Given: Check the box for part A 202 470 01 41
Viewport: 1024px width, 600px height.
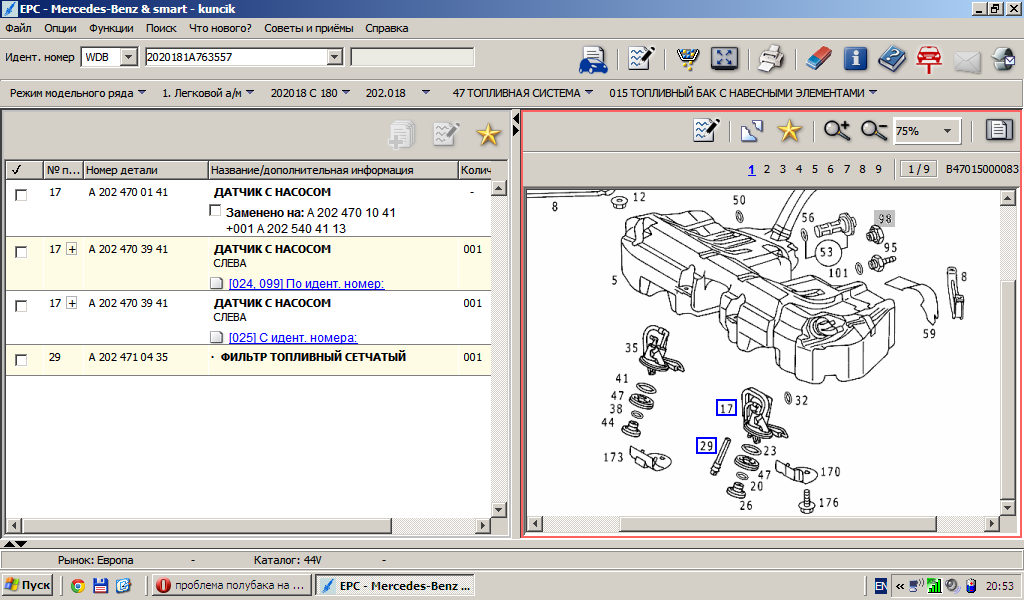Looking at the screenshot, I should point(21,196).
